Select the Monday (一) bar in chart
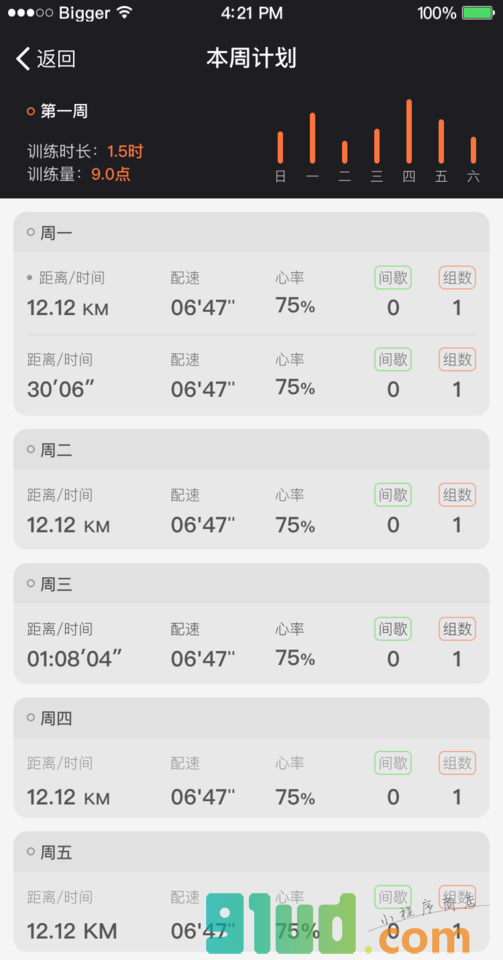This screenshot has height=960, width=503. click(313, 138)
